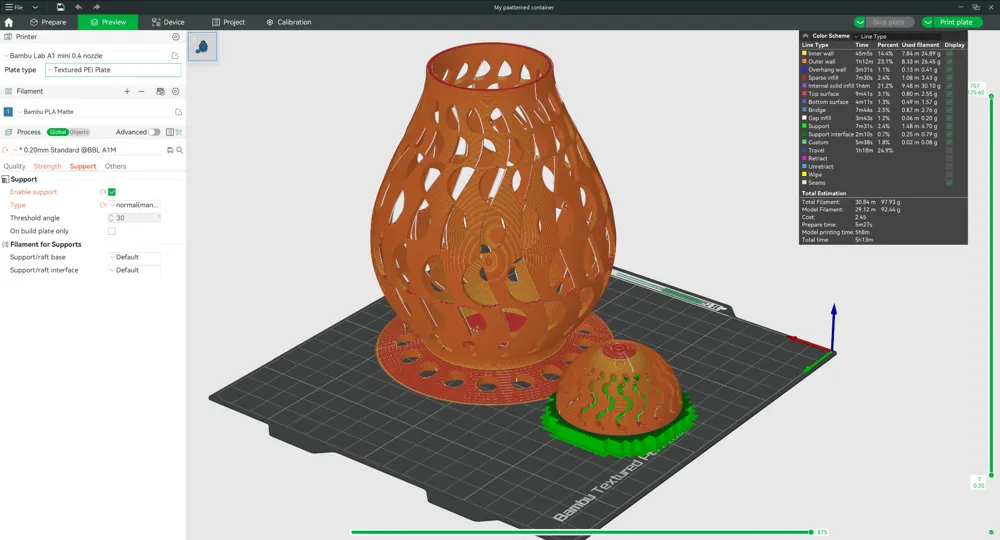Viewport: 1000px width, 540px height.
Task: Reset the process preset with the orange arrow
Action: 5,150
